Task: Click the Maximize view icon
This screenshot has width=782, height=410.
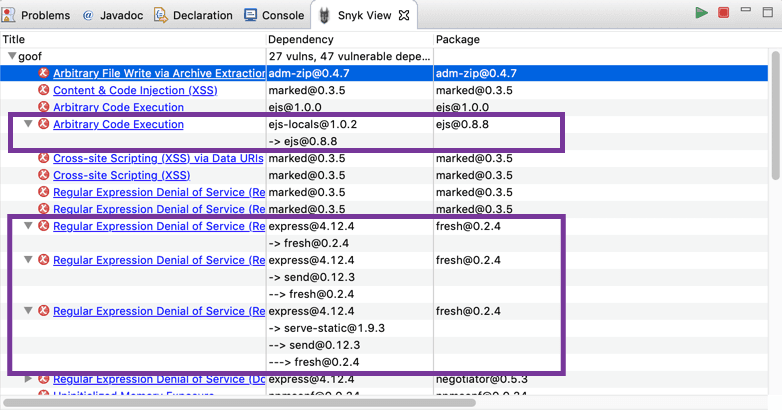Action: 768,12
